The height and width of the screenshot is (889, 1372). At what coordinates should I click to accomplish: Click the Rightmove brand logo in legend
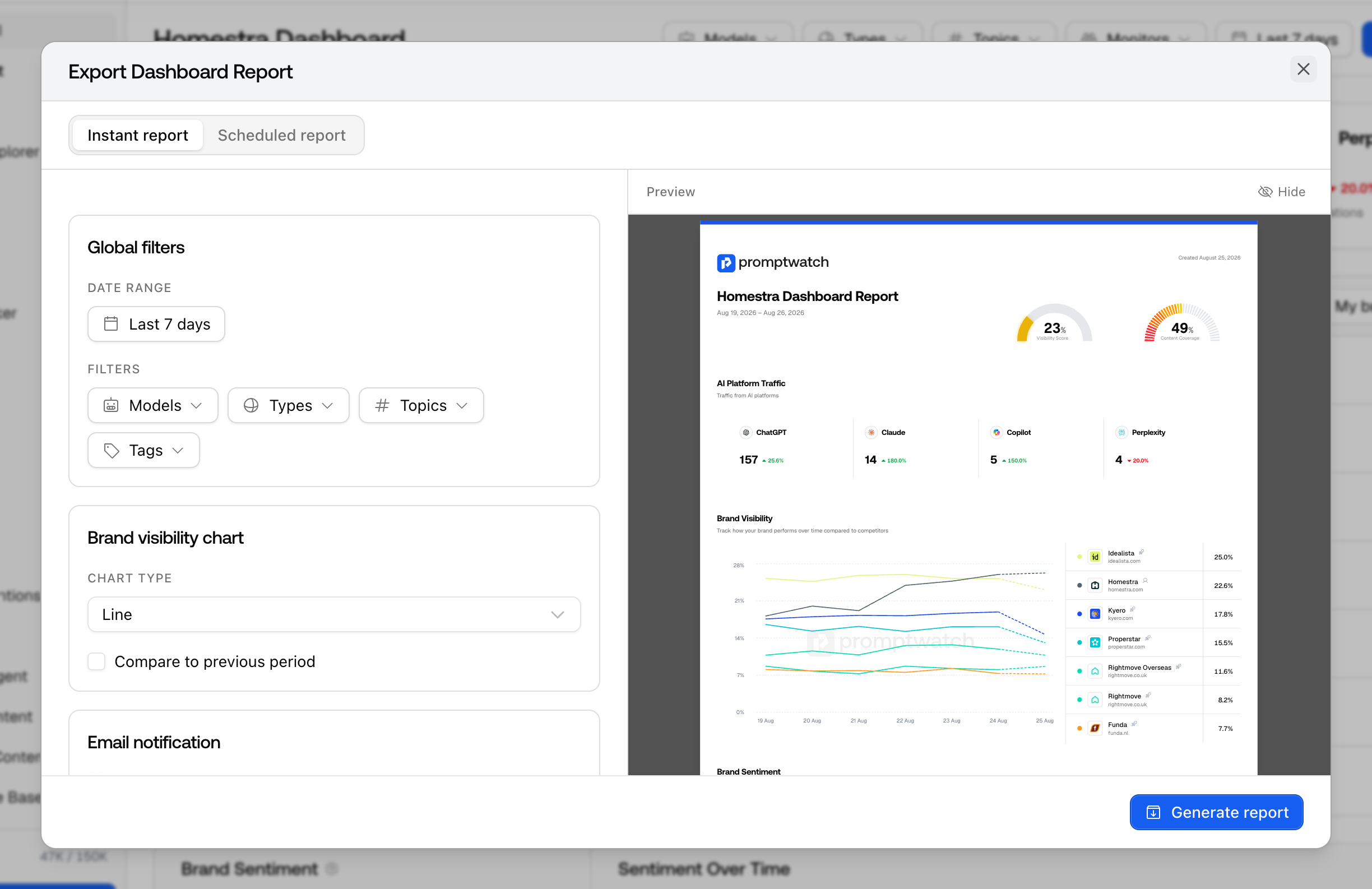coord(1095,700)
